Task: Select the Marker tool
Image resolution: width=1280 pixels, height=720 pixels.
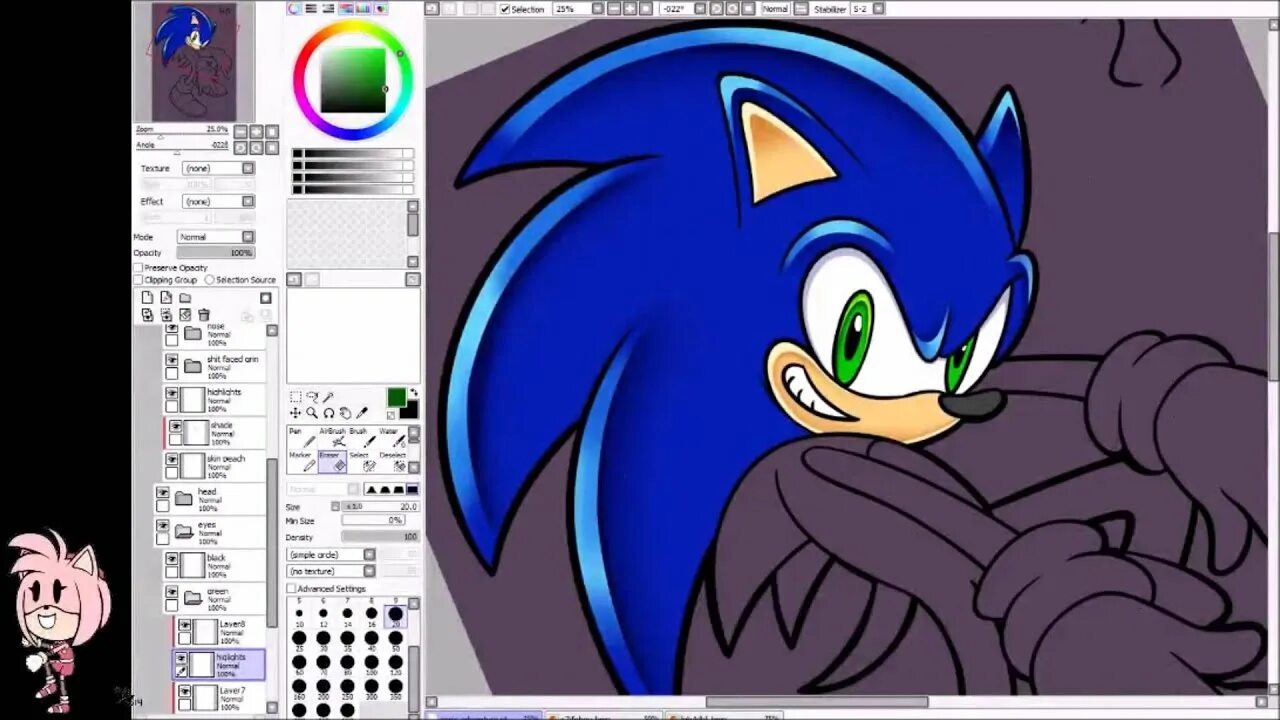Action: (x=304, y=461)
